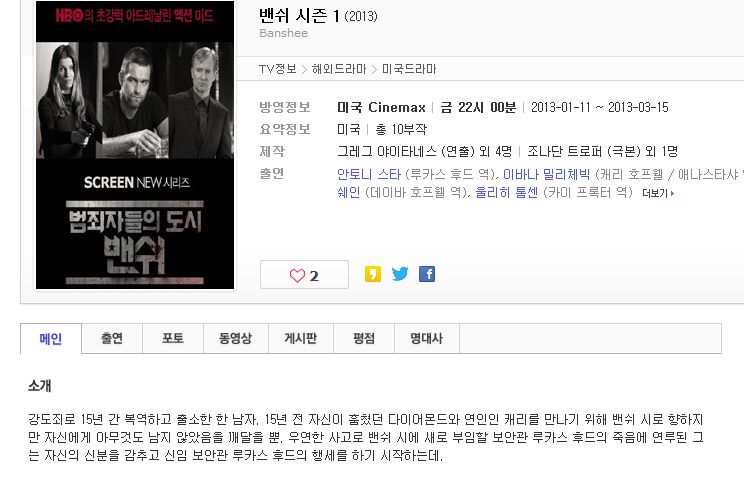Viewport: 744px width, 494px height.
Task: Go to TV정보 breadcrumb
Action: 278,69
